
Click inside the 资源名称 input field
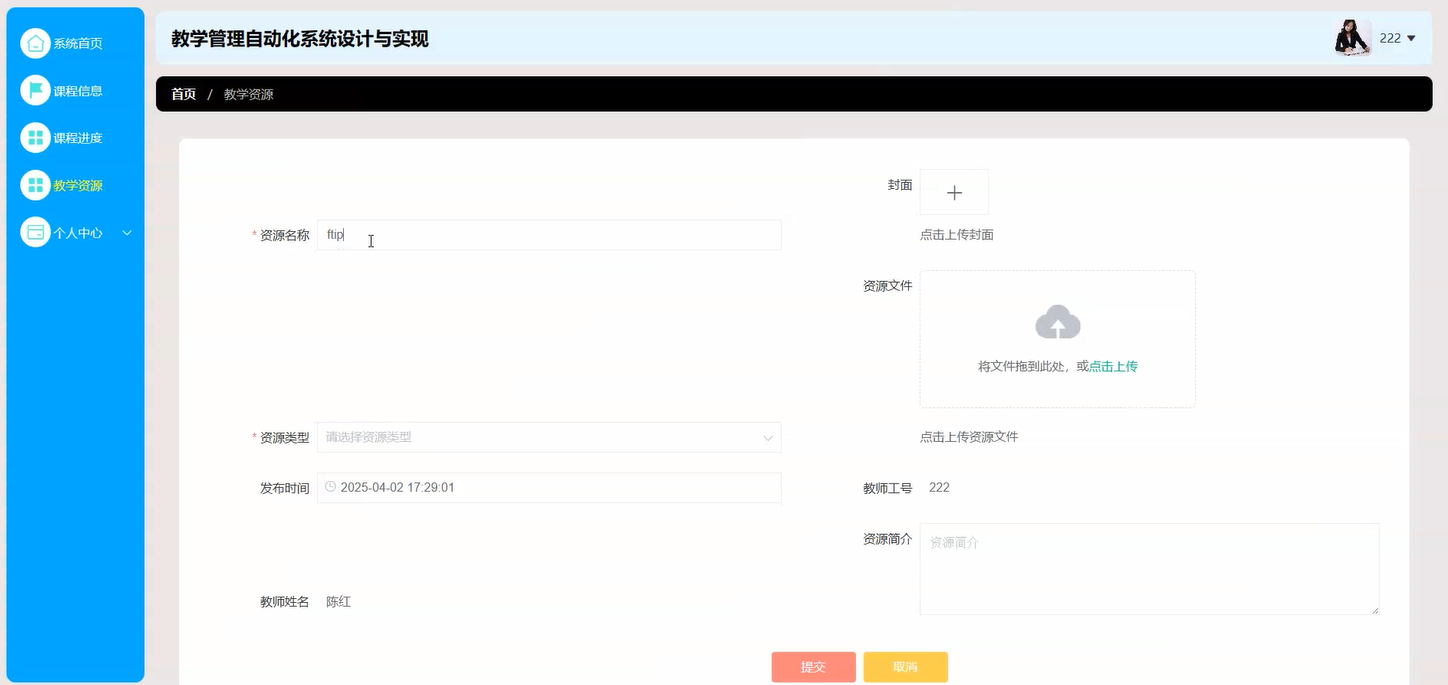click(548, 234)
